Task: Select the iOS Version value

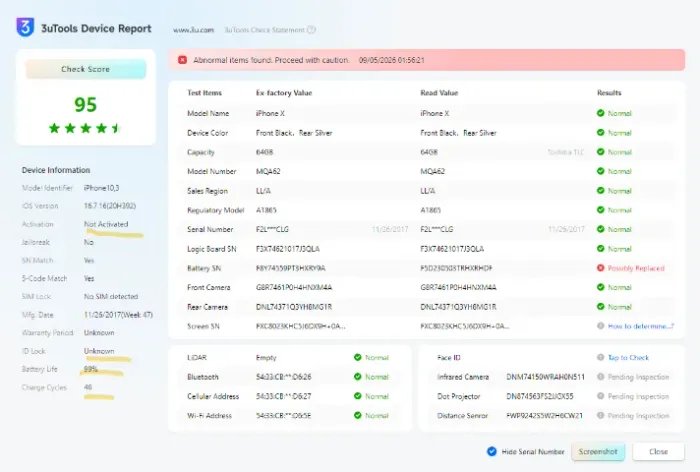Action: (110, 206)
